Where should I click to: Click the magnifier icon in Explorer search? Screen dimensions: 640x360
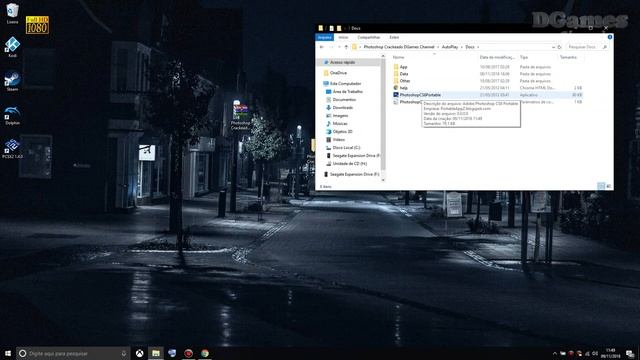click(x=605, y=47)
